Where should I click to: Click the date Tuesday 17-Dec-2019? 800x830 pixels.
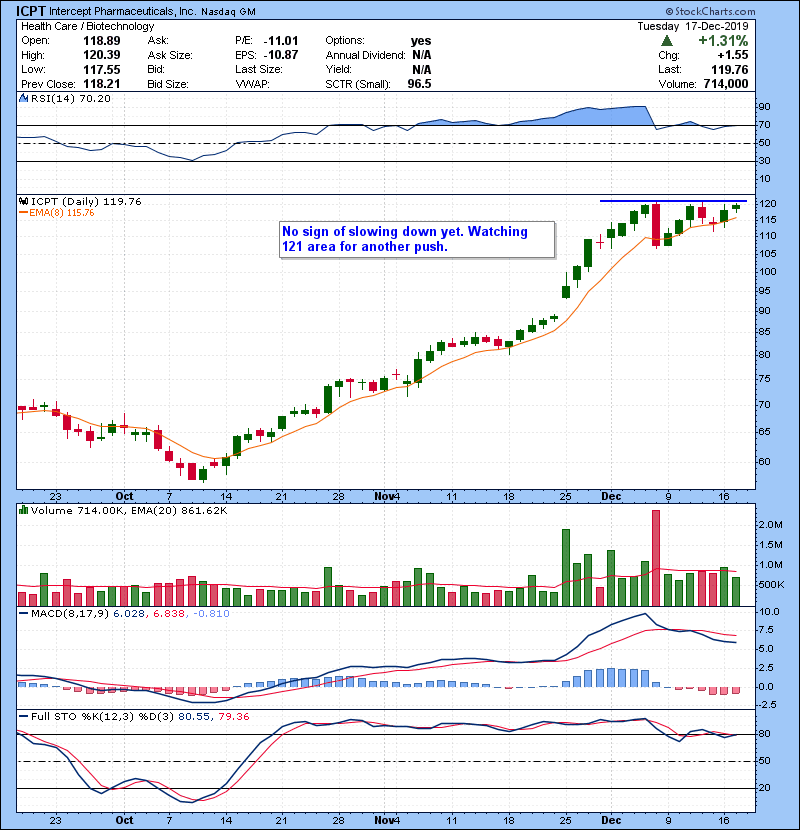coord(693,26)
